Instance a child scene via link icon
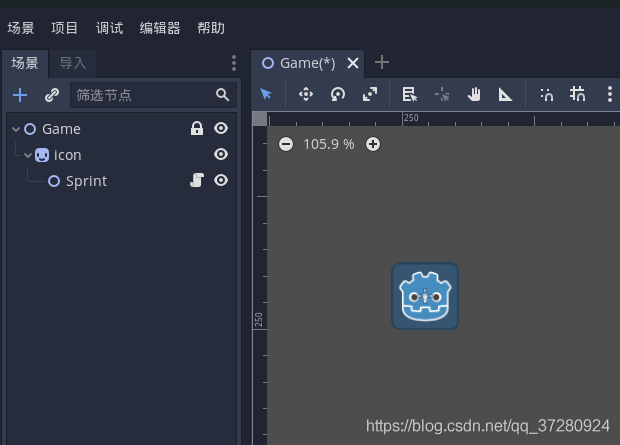 coord(52,95)
